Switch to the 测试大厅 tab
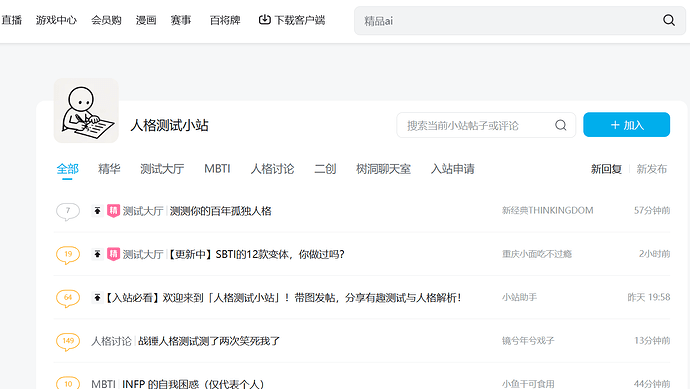Image resolution: width=690 pixels, height=389 pixels. pyautogui.click(x=162, y=169)
